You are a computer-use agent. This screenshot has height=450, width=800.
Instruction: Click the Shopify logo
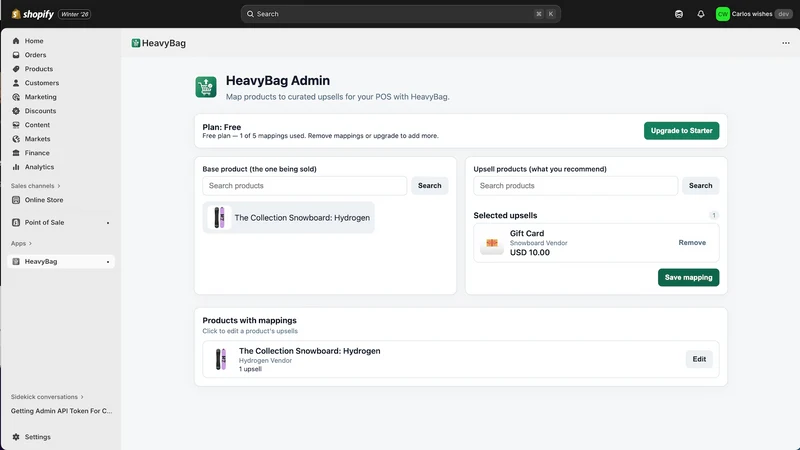pyautogui.click(x=33, y=14)
